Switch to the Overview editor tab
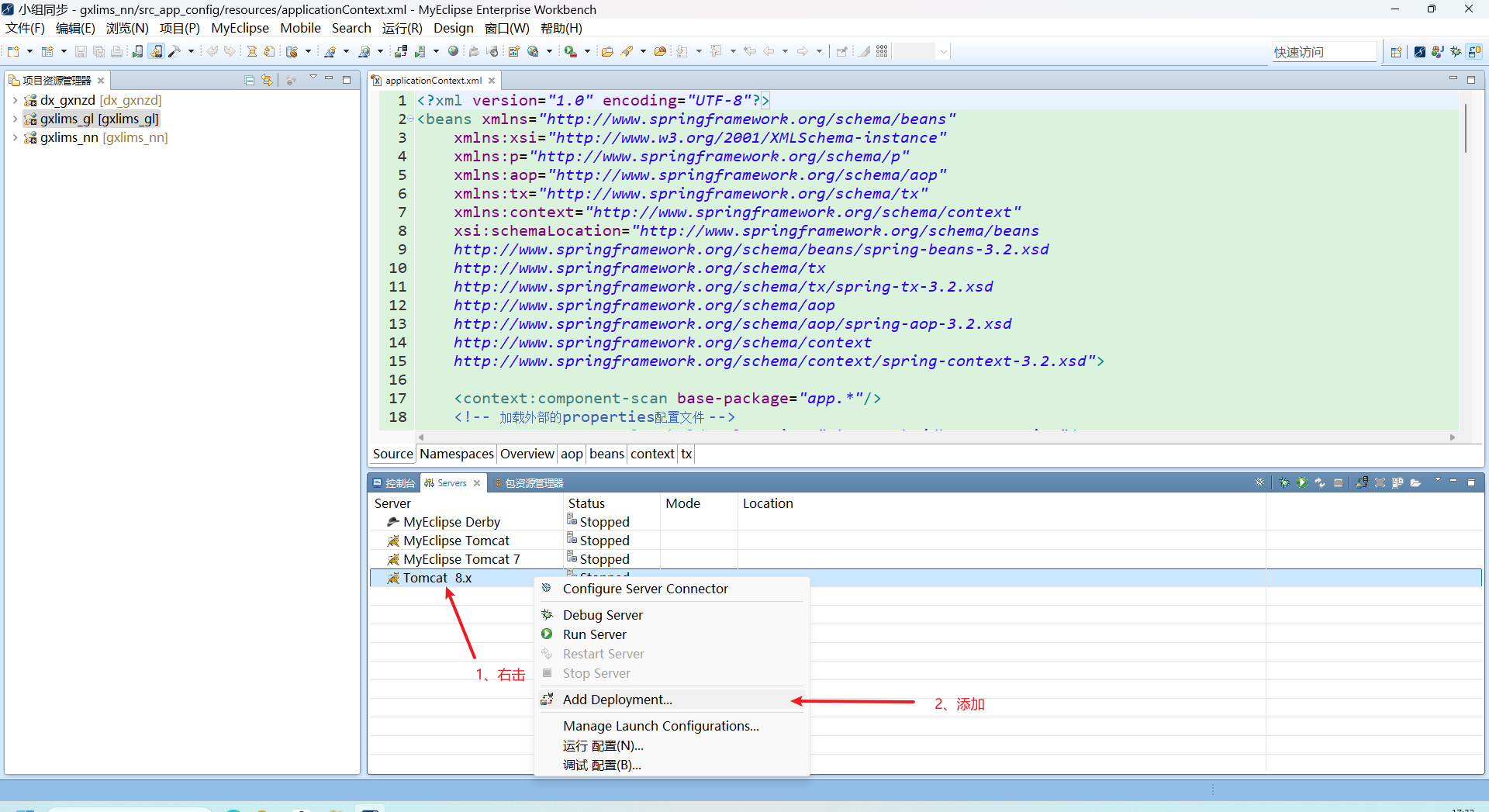The width and height of the screenshot is (1489, 812). [x=527, y=454]
